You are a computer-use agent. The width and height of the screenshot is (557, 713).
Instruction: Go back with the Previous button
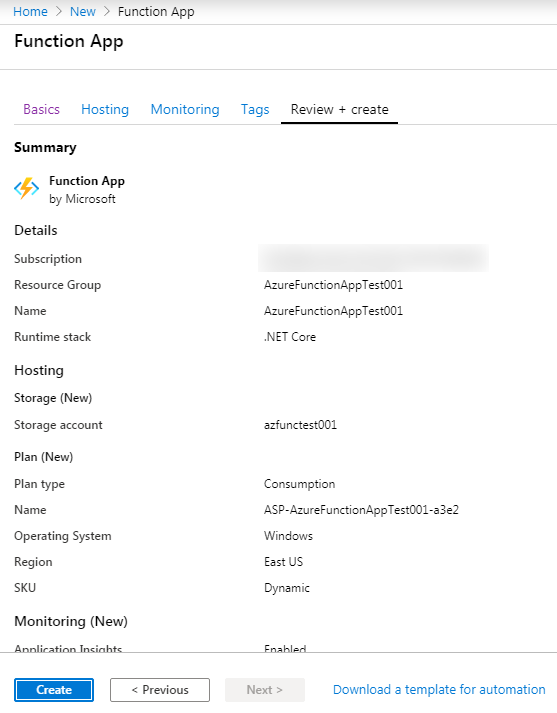[160, 690]
